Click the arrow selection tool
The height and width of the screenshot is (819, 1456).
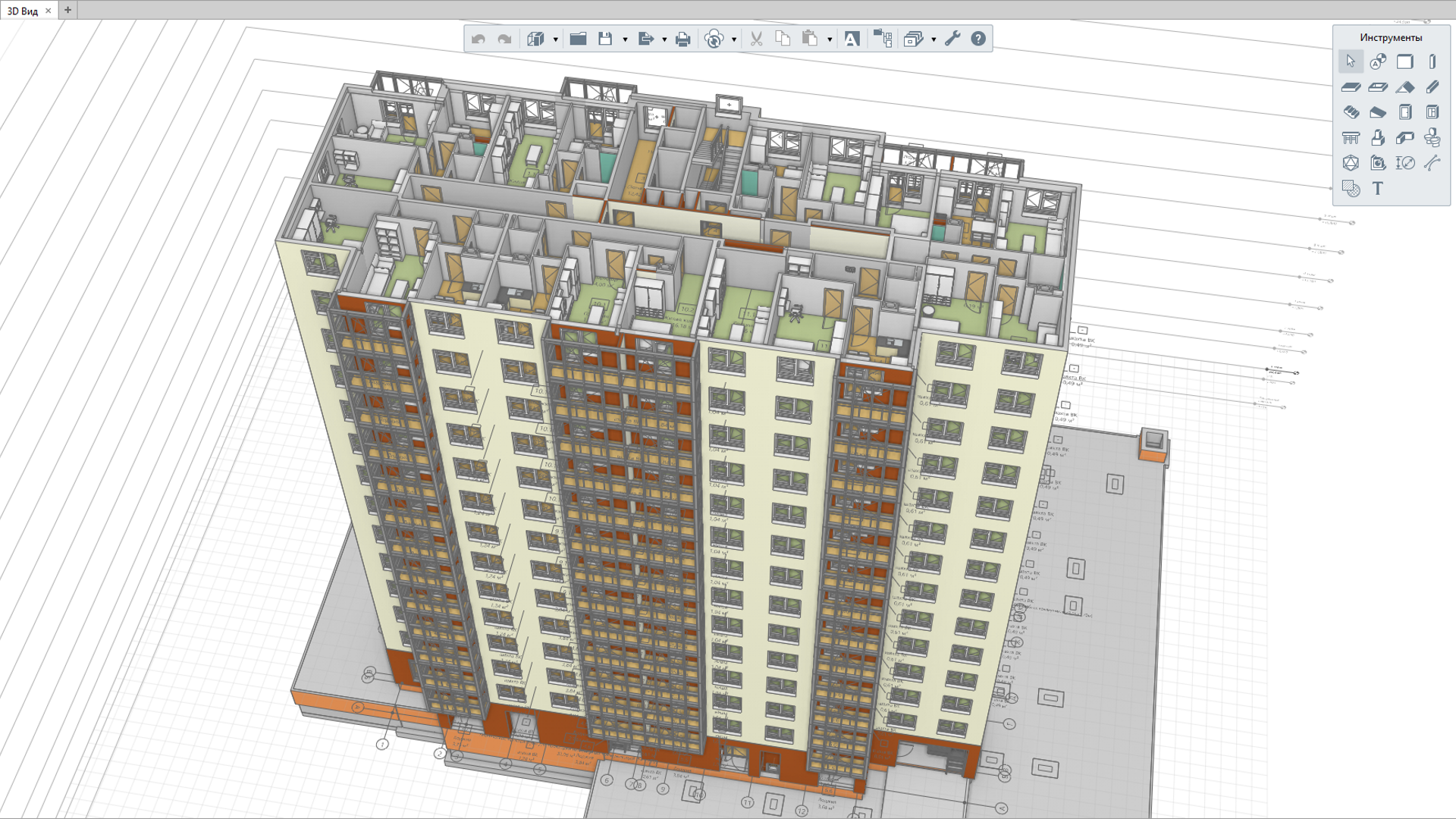click(x=1351, y=61)
